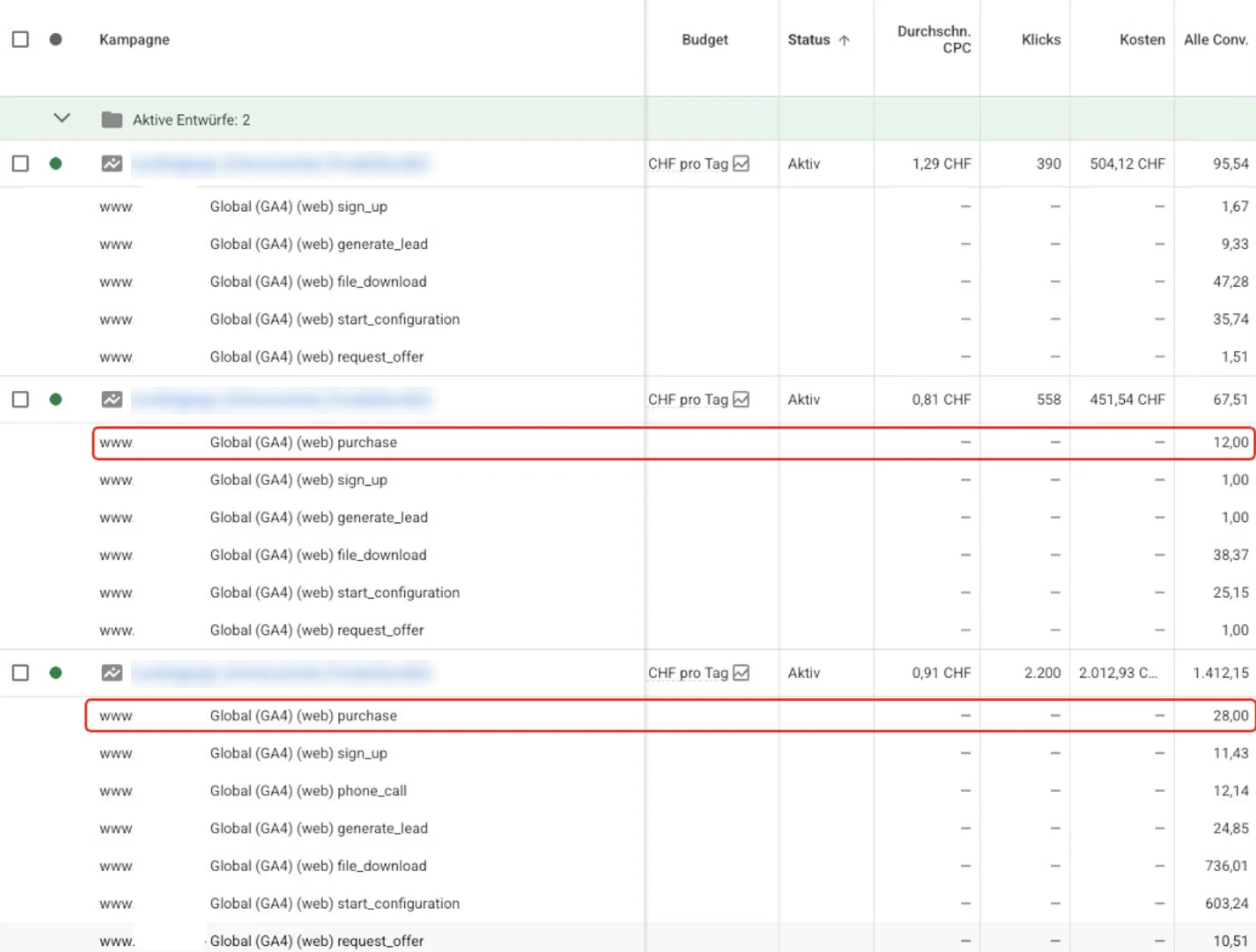Click the green status dot of the 390 clicks campaign
1256x952 pixels.
click(x=56, y=163)
